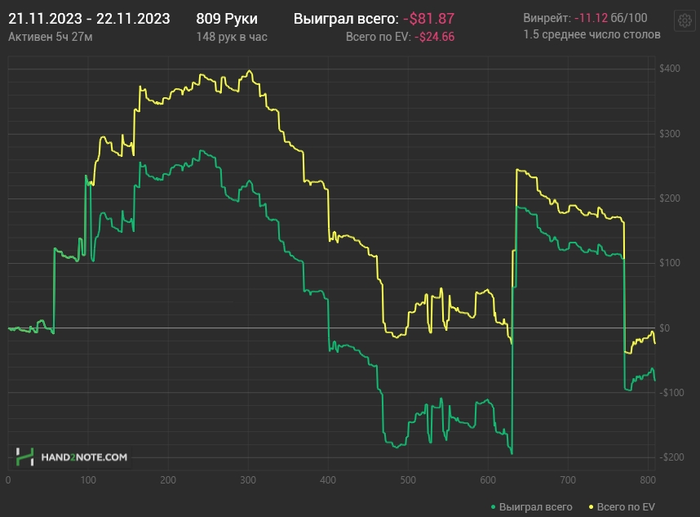Viewport: 700px width, 517px height.
Task: Click "1.5 среднее число столов" stat
Action: coord(592,36)
